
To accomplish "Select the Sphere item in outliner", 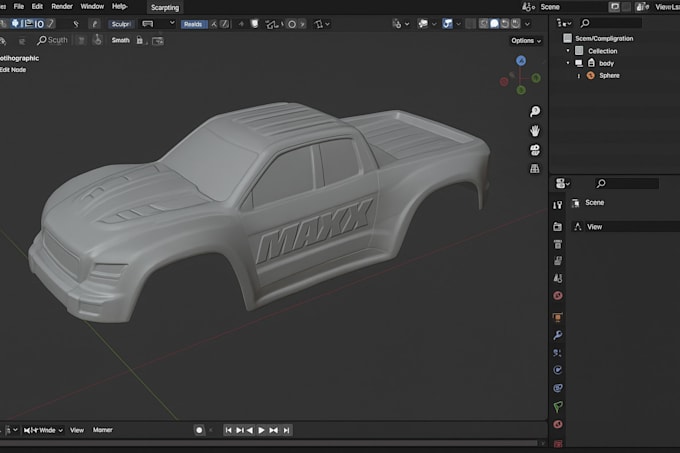I will tap(609, 75).
